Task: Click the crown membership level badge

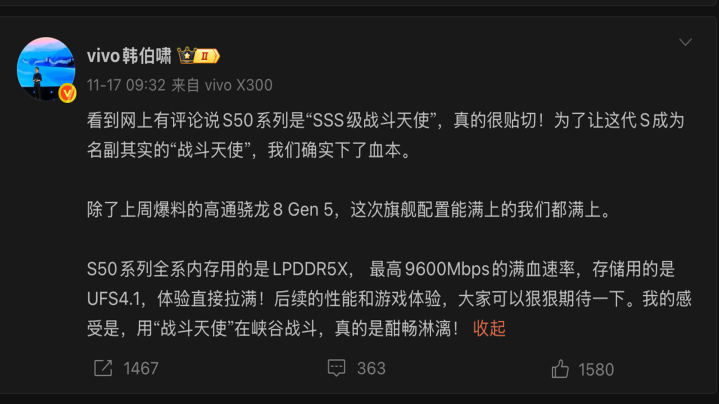Action: coord(199,56)
